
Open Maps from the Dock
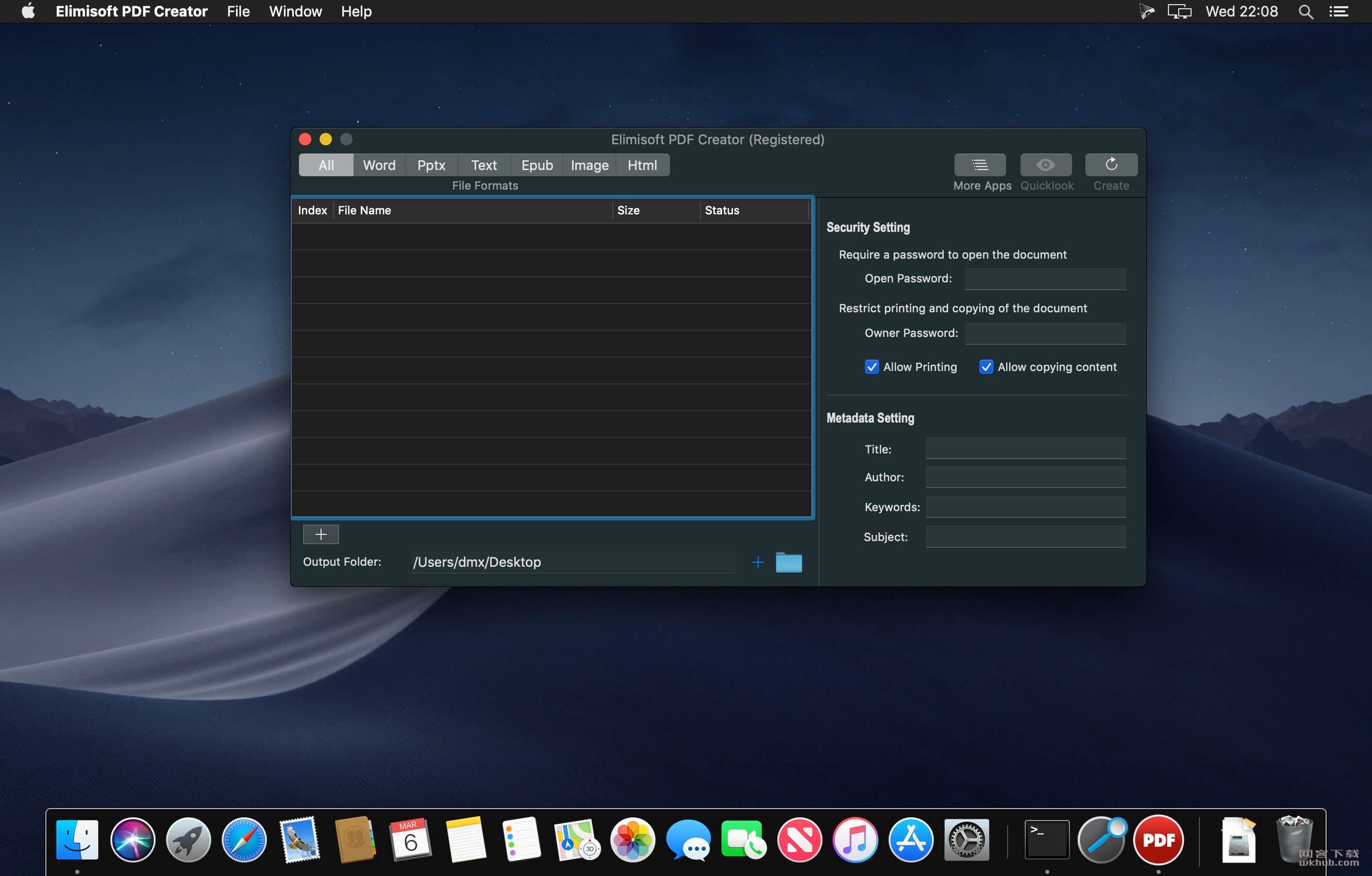tap(577, 839)
